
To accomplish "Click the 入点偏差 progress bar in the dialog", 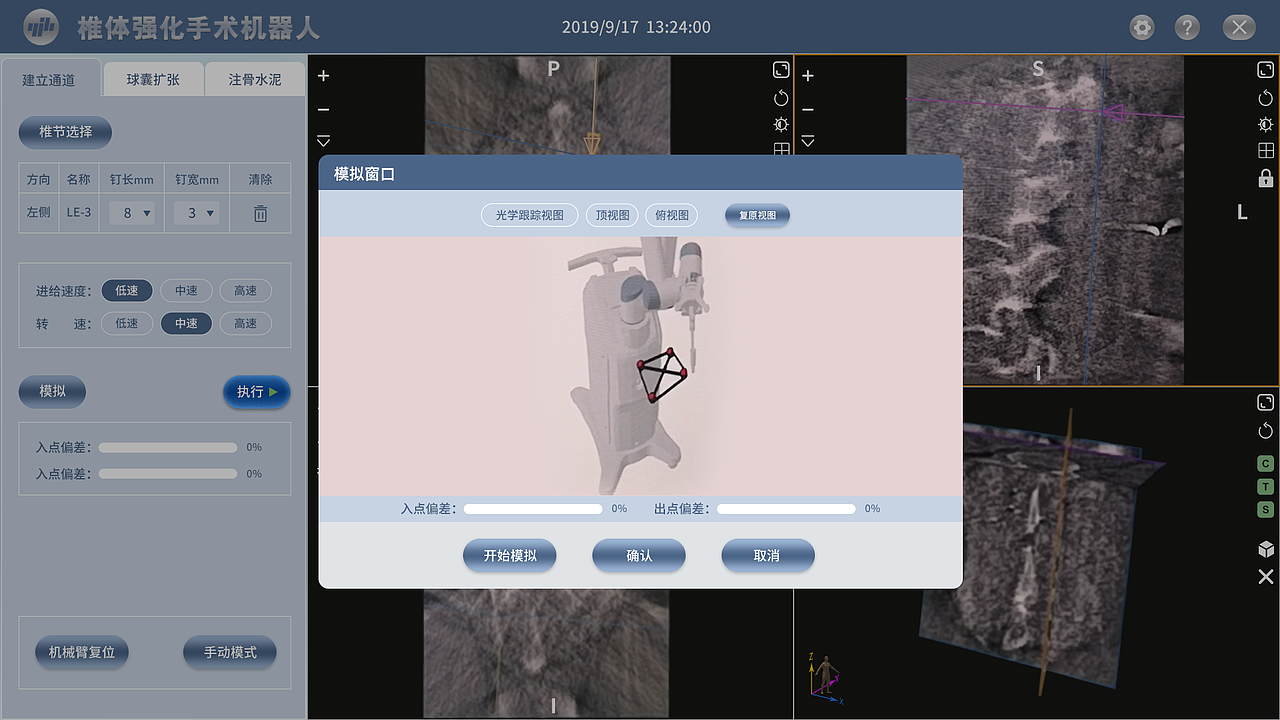I will 533,509.
